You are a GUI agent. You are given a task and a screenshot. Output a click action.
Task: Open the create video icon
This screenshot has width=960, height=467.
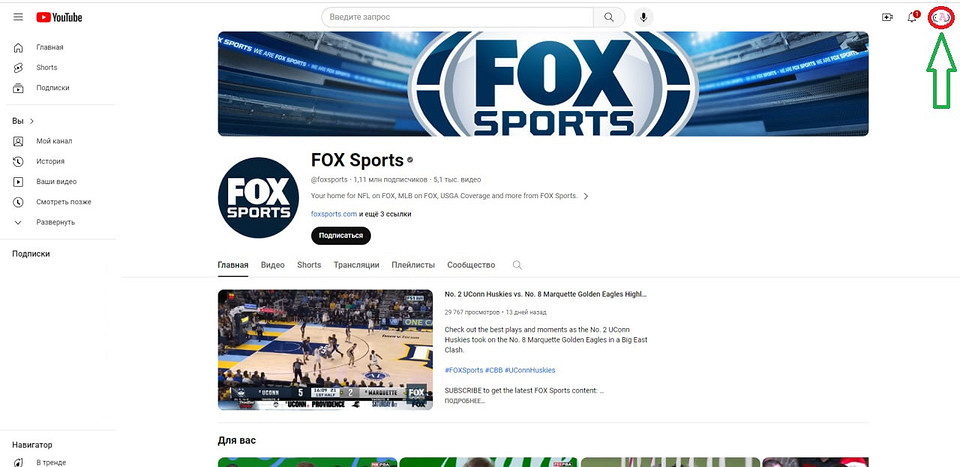pyautogui.click(x=887, y=17)
